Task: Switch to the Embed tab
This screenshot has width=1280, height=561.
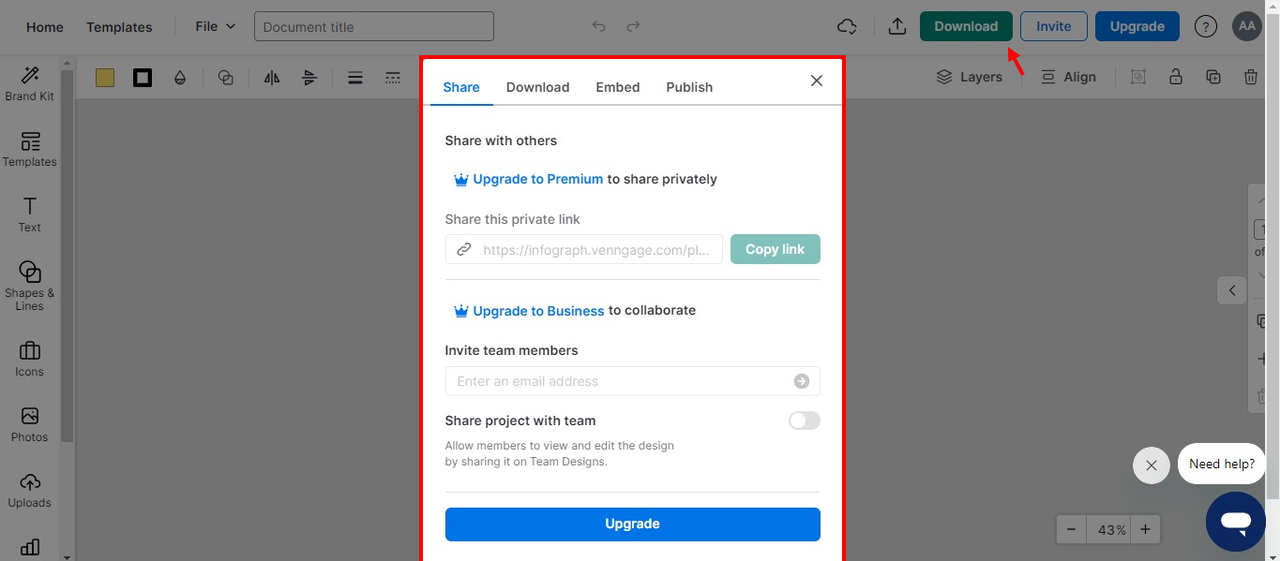Action: (617, 87)
